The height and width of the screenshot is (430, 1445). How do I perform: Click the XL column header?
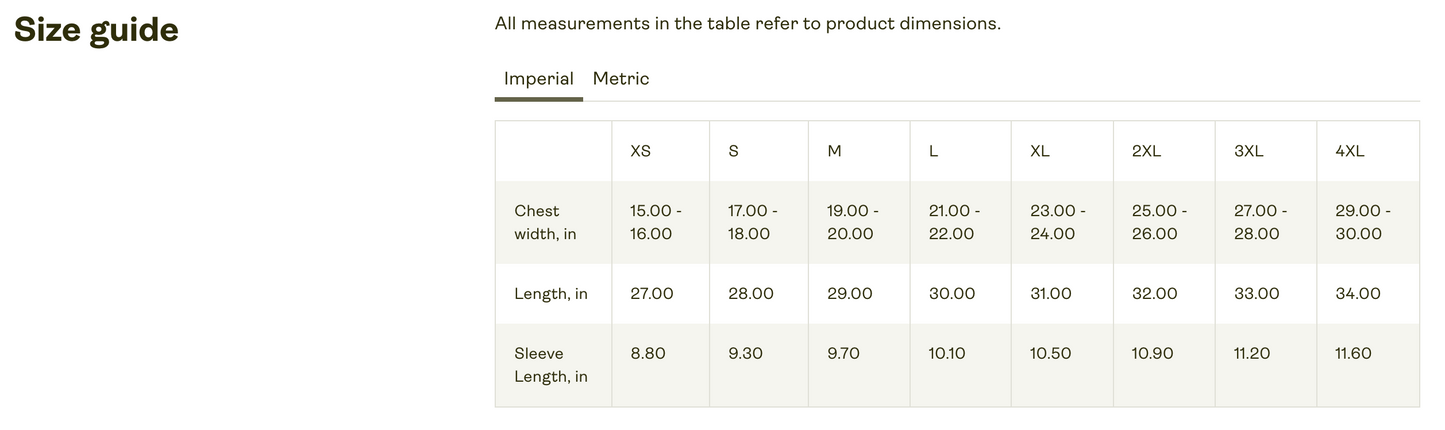pyautogui.click(x=1040, y=151)
